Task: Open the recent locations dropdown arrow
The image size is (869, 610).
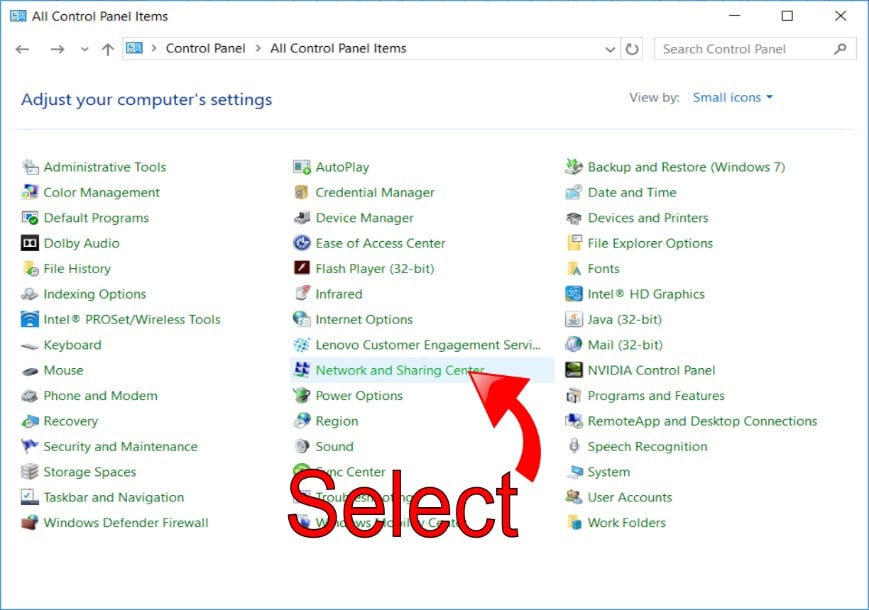Action: (x=84, y=49)
